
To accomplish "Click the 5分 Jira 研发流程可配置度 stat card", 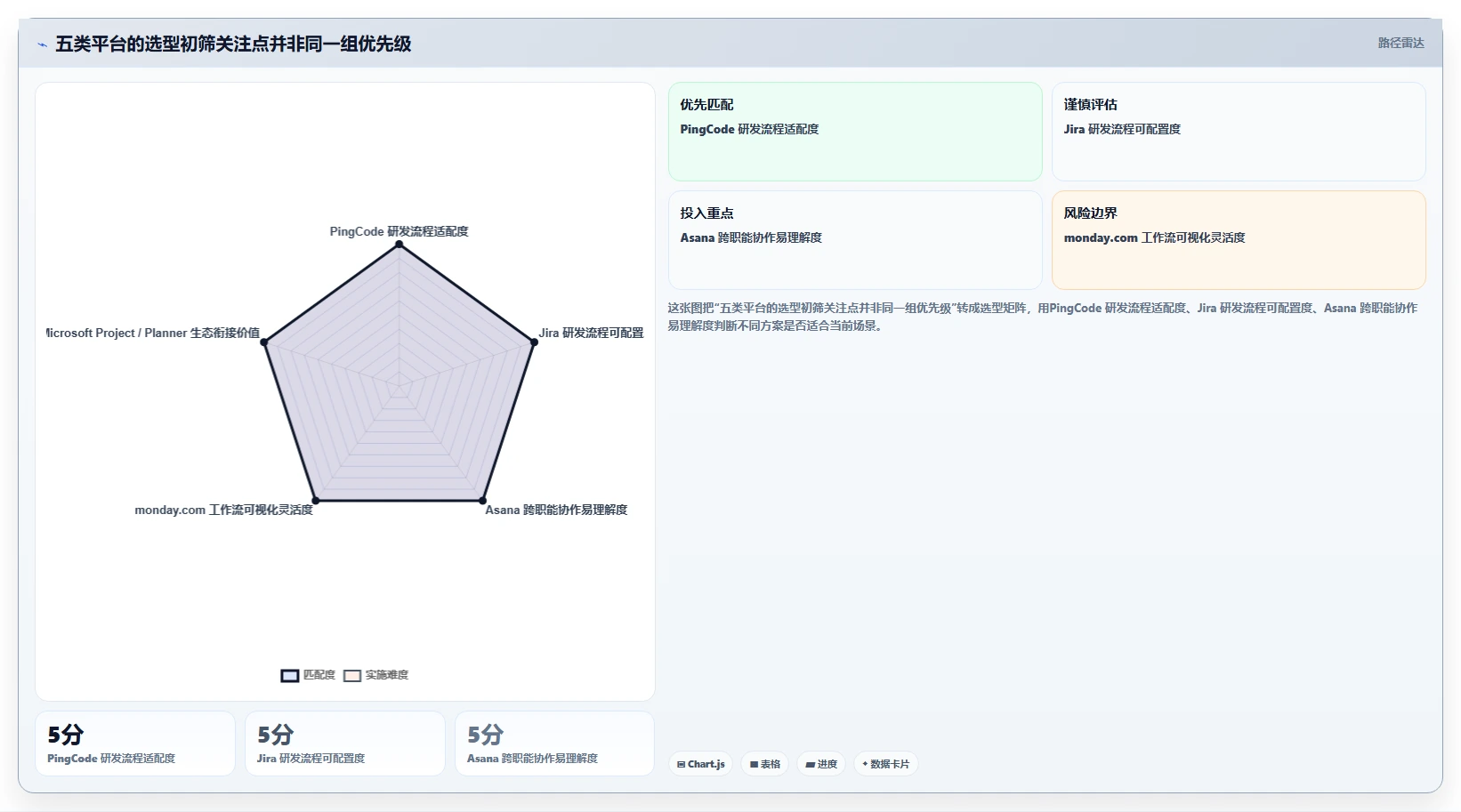I will (345, 744).
